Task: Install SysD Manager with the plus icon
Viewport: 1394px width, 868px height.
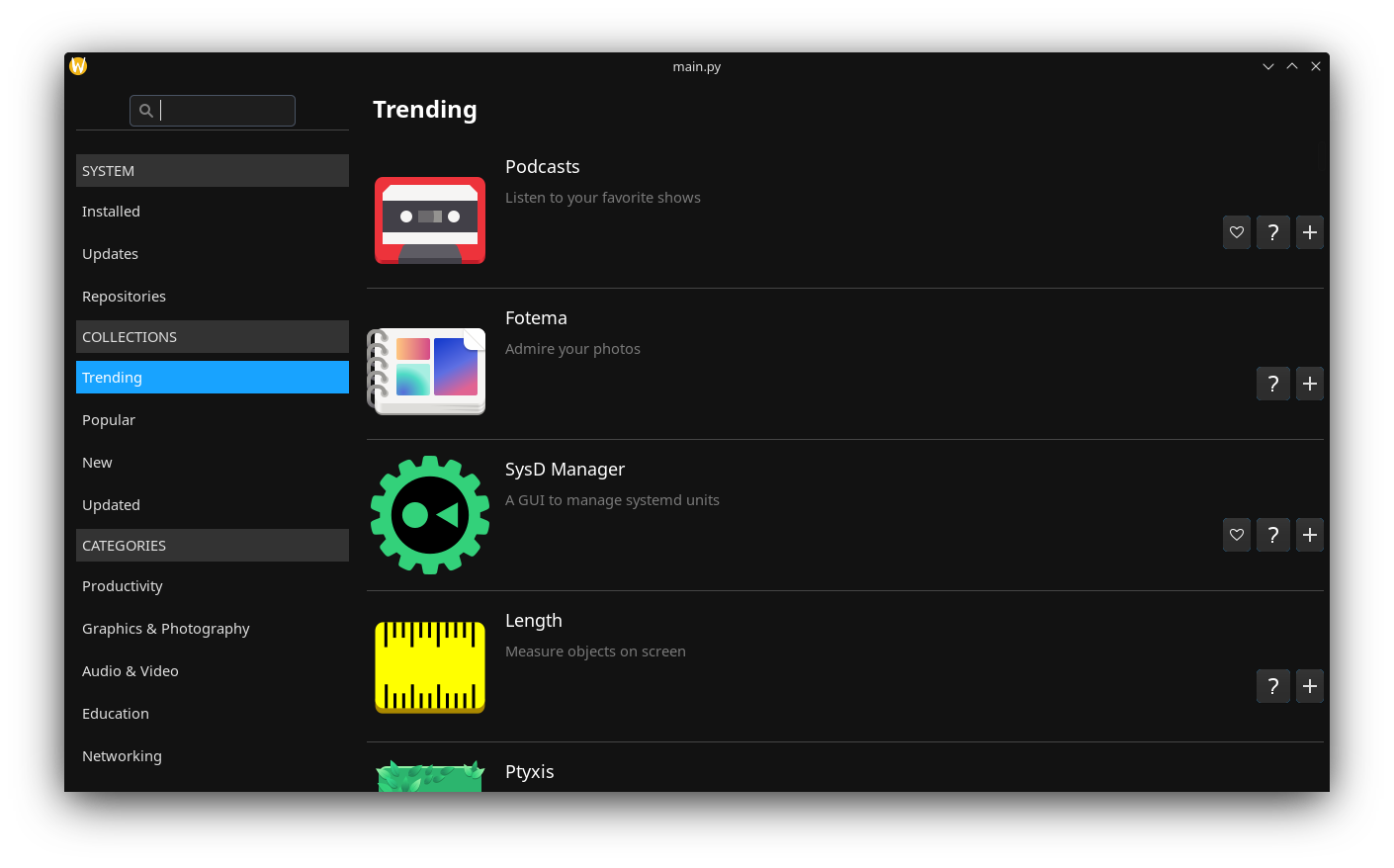Action: pyautogui.click(x=1309, y=534)
